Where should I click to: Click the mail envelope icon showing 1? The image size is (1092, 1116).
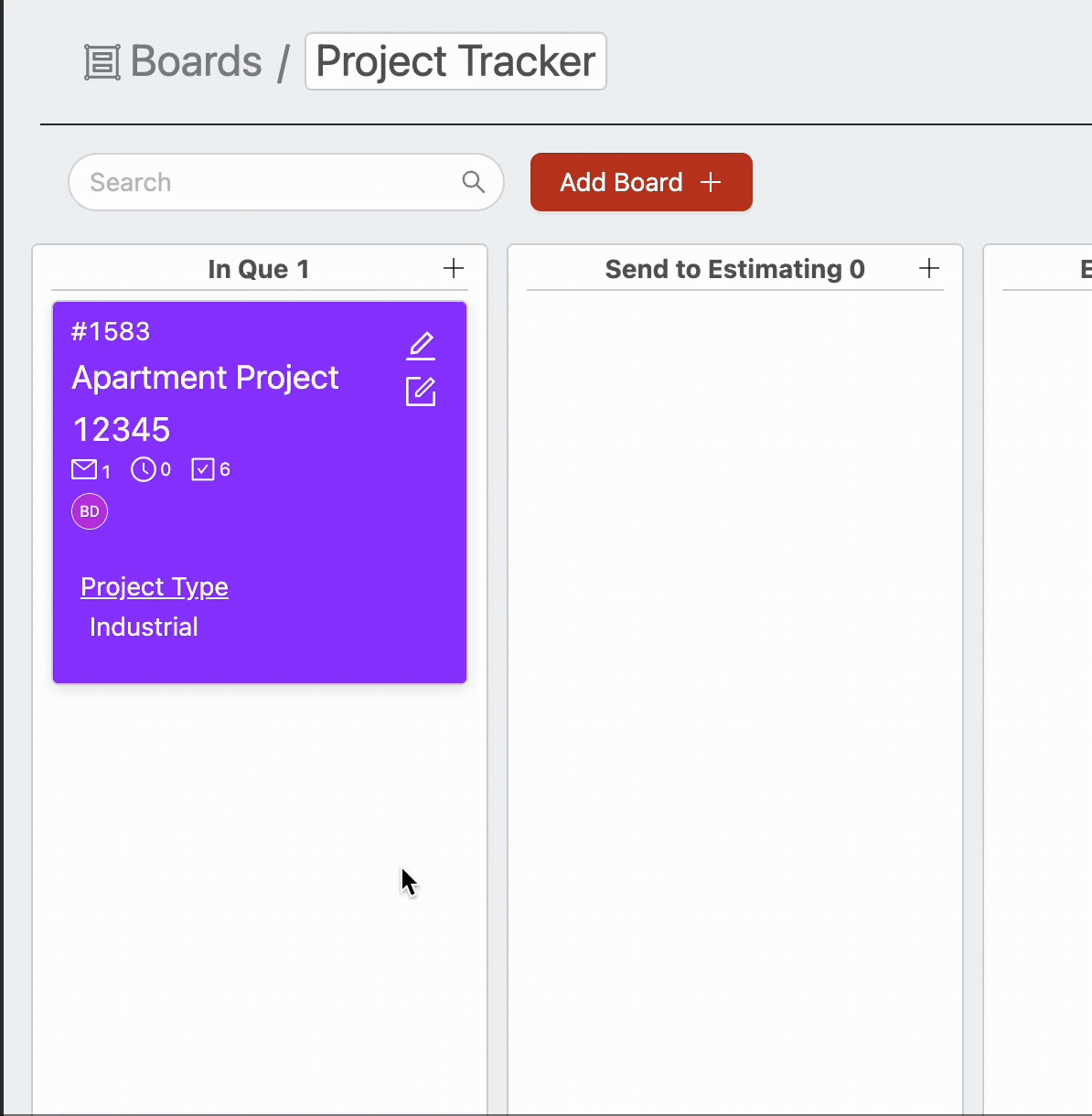click(x=84, y=470)
